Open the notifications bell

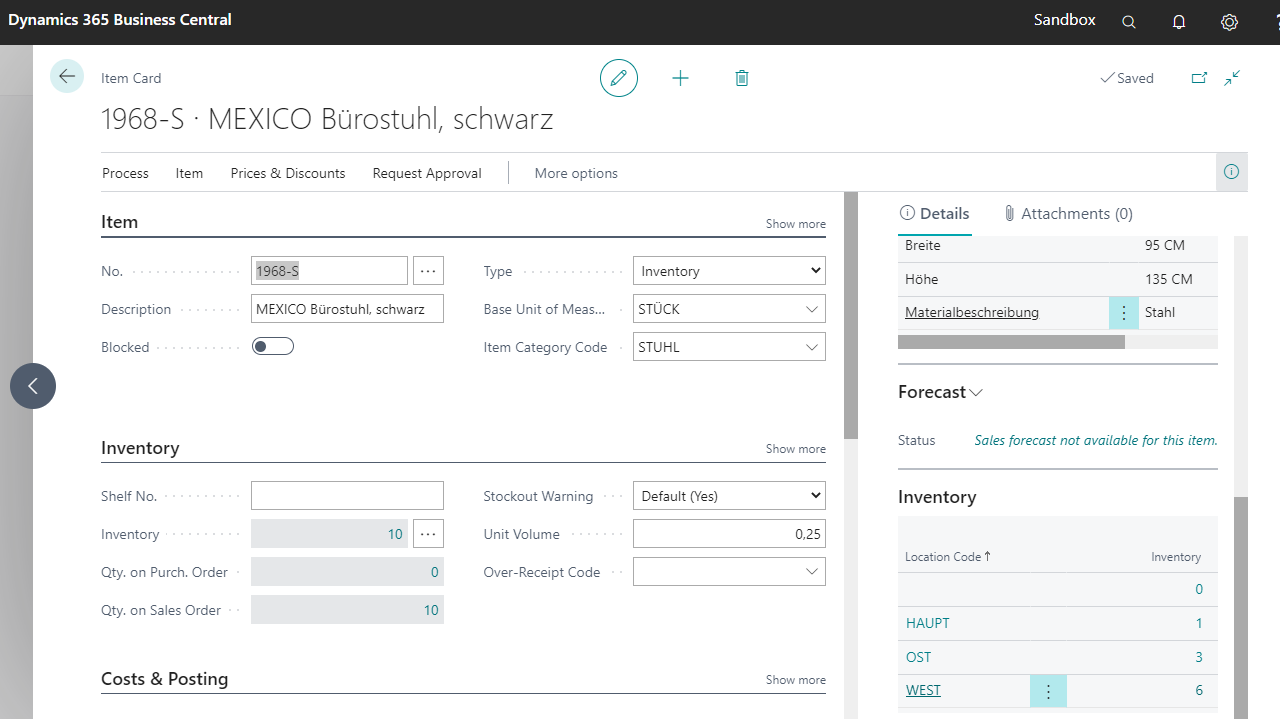click(1179, 22)
